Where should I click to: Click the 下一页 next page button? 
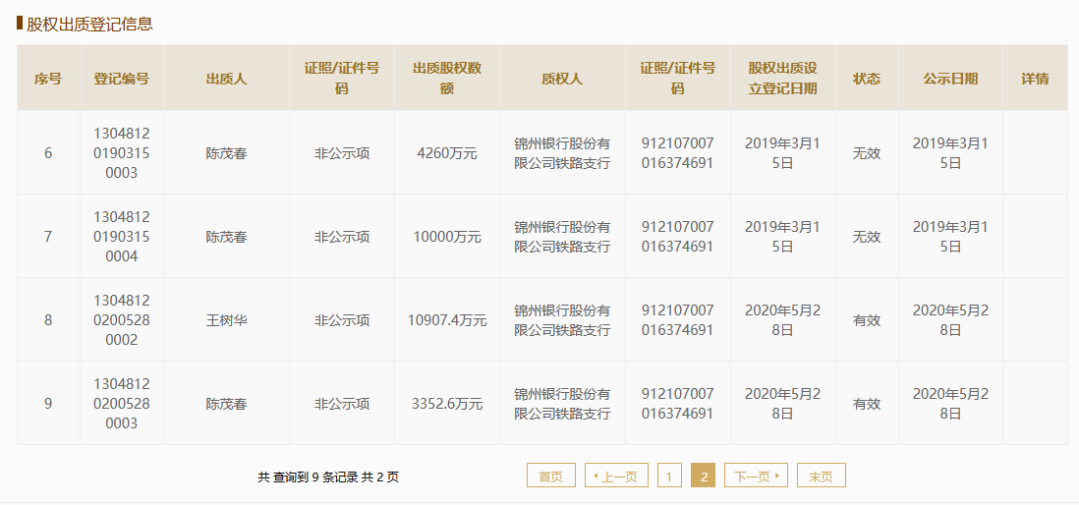point(756,475)
